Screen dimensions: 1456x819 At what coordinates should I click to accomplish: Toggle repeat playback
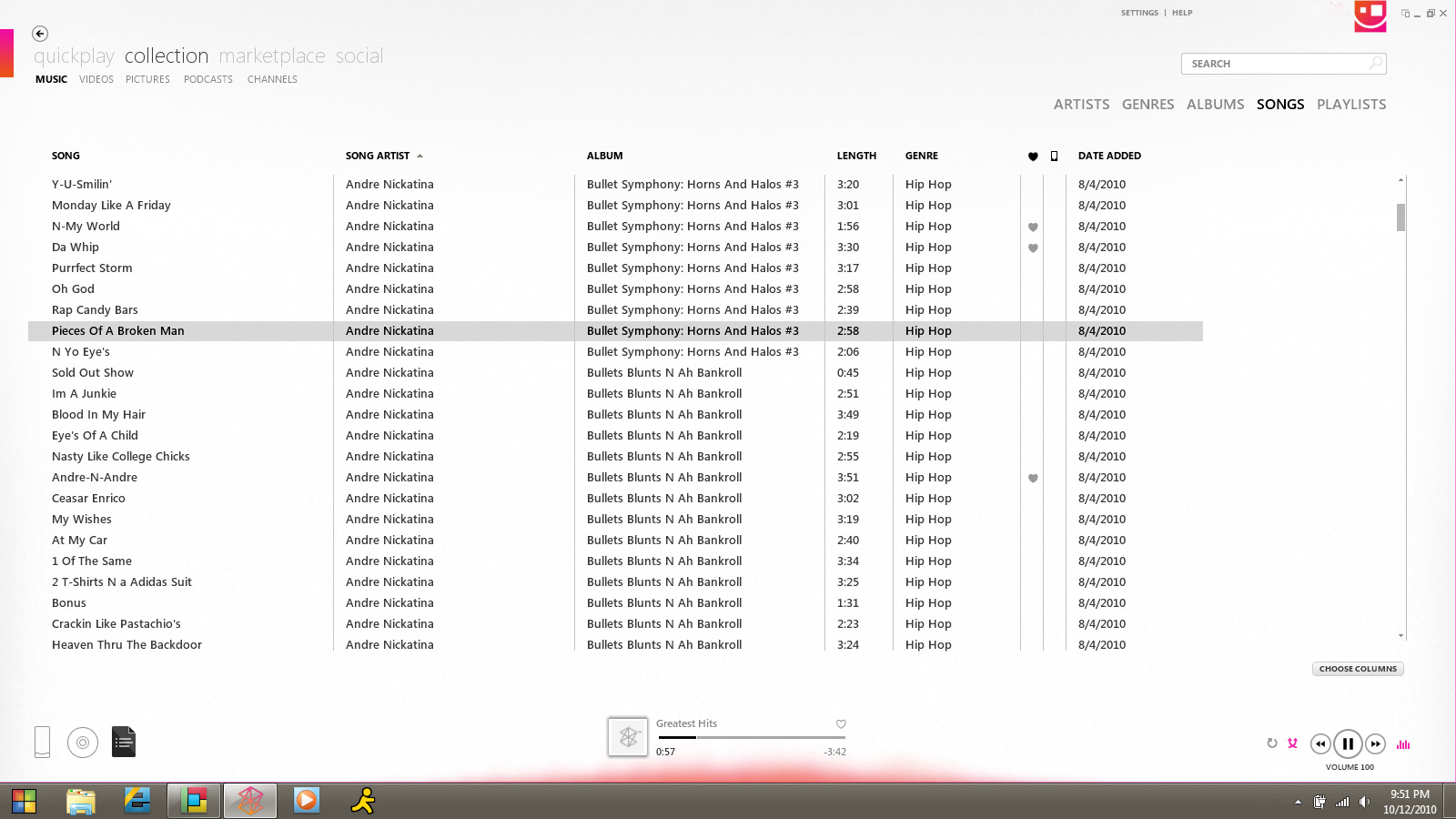[1272, 743]
